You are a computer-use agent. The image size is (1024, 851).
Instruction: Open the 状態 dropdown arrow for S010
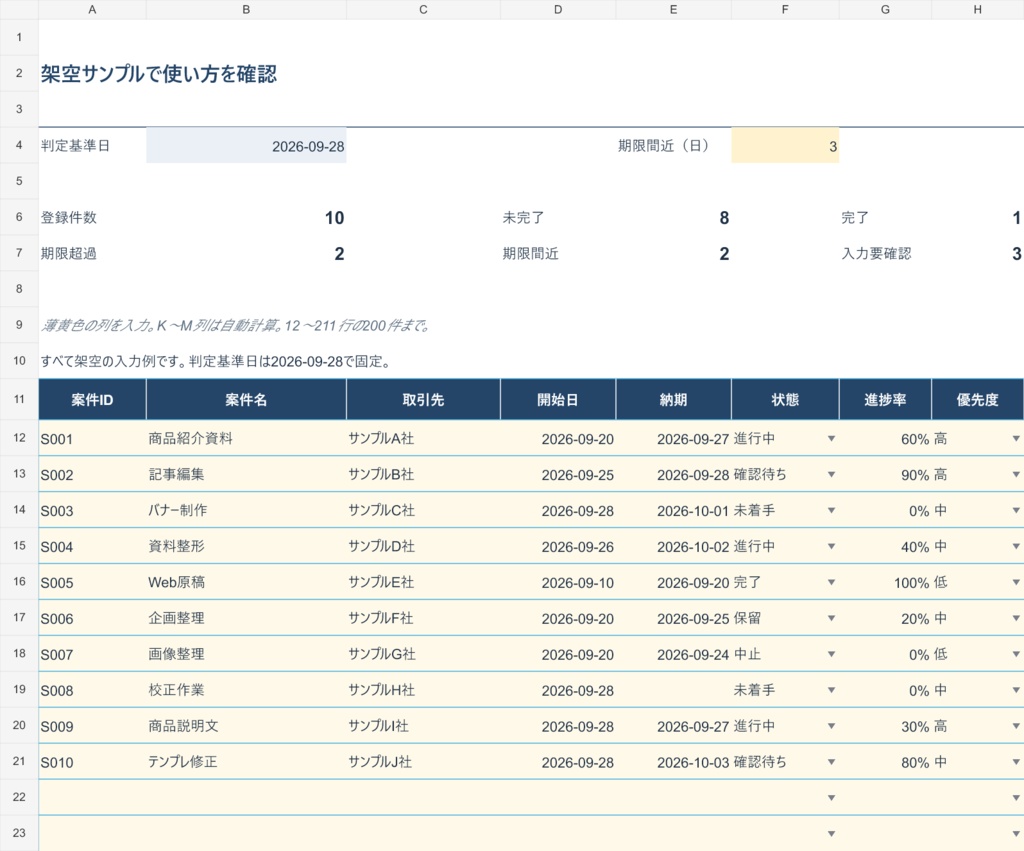click(831, 762)
